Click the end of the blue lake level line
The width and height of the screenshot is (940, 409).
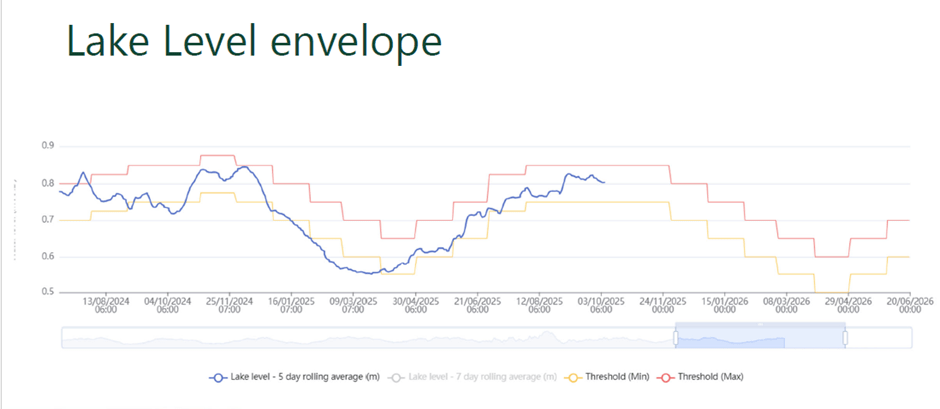(603, 182)
